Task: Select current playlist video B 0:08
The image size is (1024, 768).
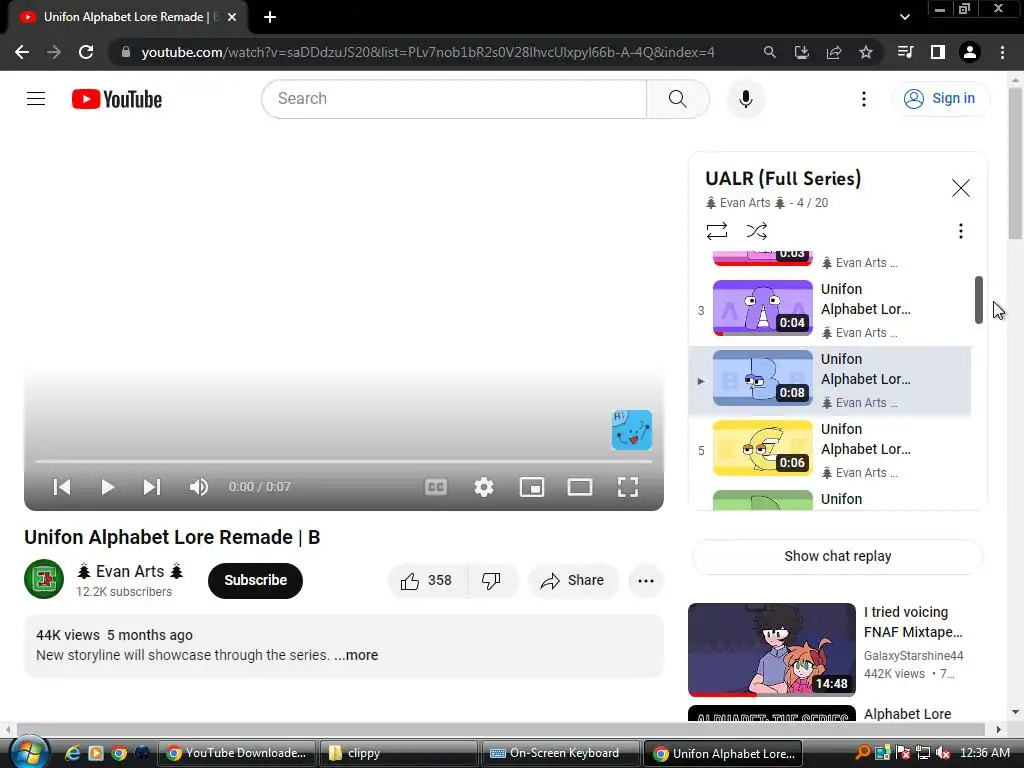Action: [829, 381]
